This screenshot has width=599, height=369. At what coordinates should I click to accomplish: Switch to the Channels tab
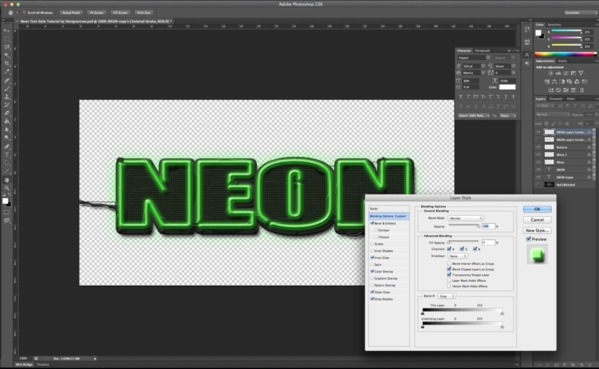[556, 99]
